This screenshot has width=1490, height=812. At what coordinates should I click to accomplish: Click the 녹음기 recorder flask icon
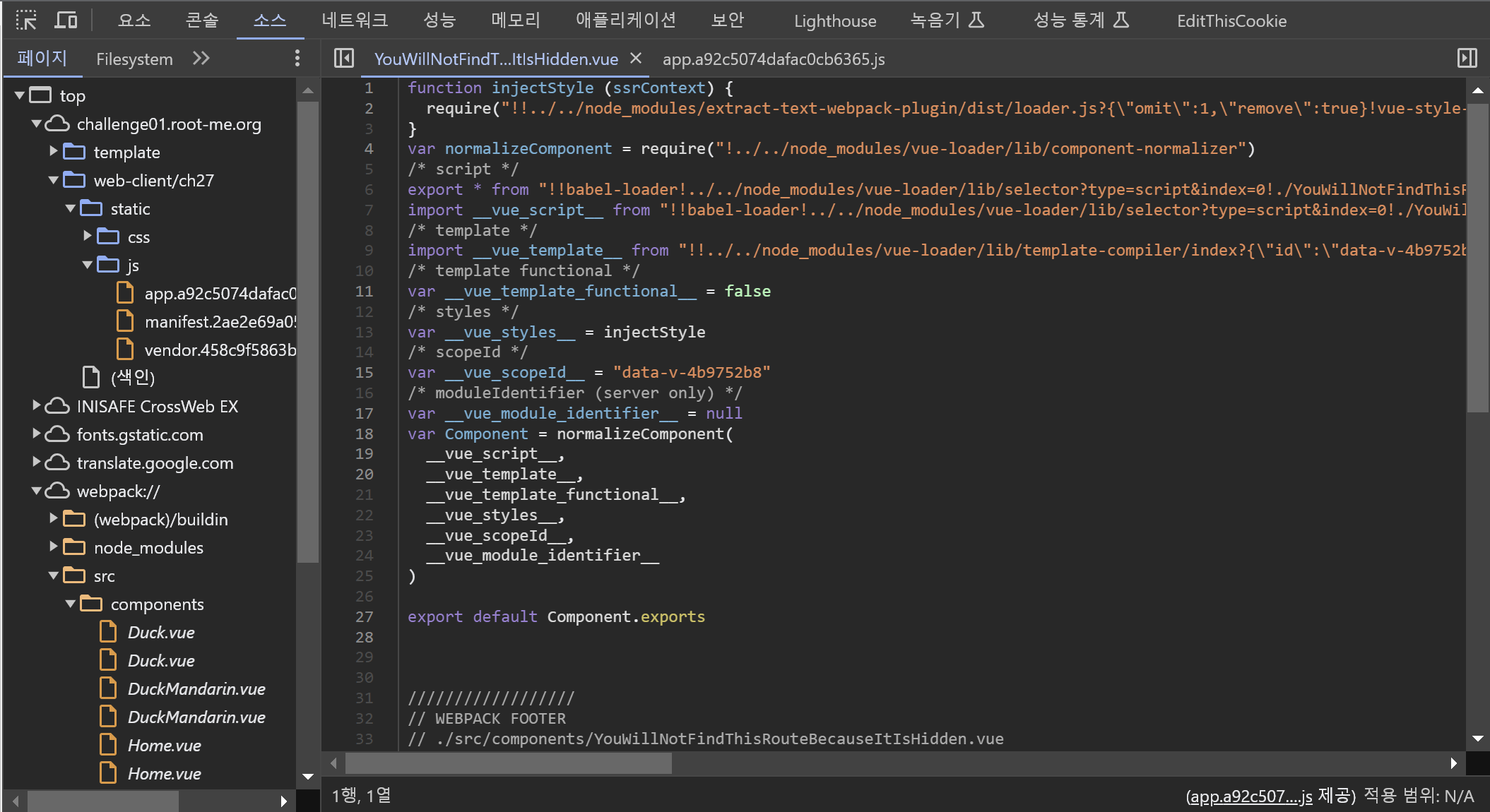coord(976,20)
